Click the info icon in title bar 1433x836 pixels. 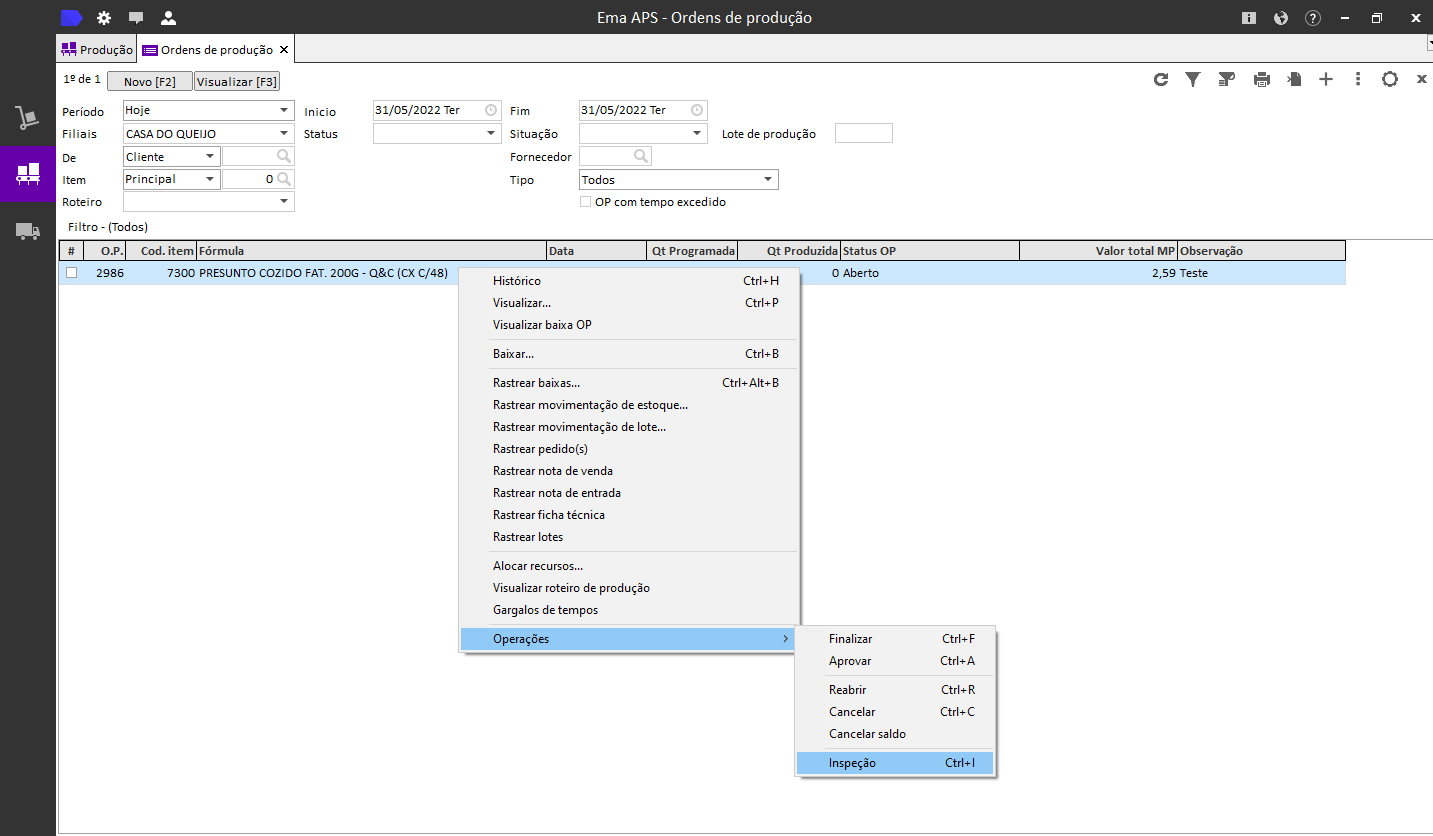coord(1249,18)
